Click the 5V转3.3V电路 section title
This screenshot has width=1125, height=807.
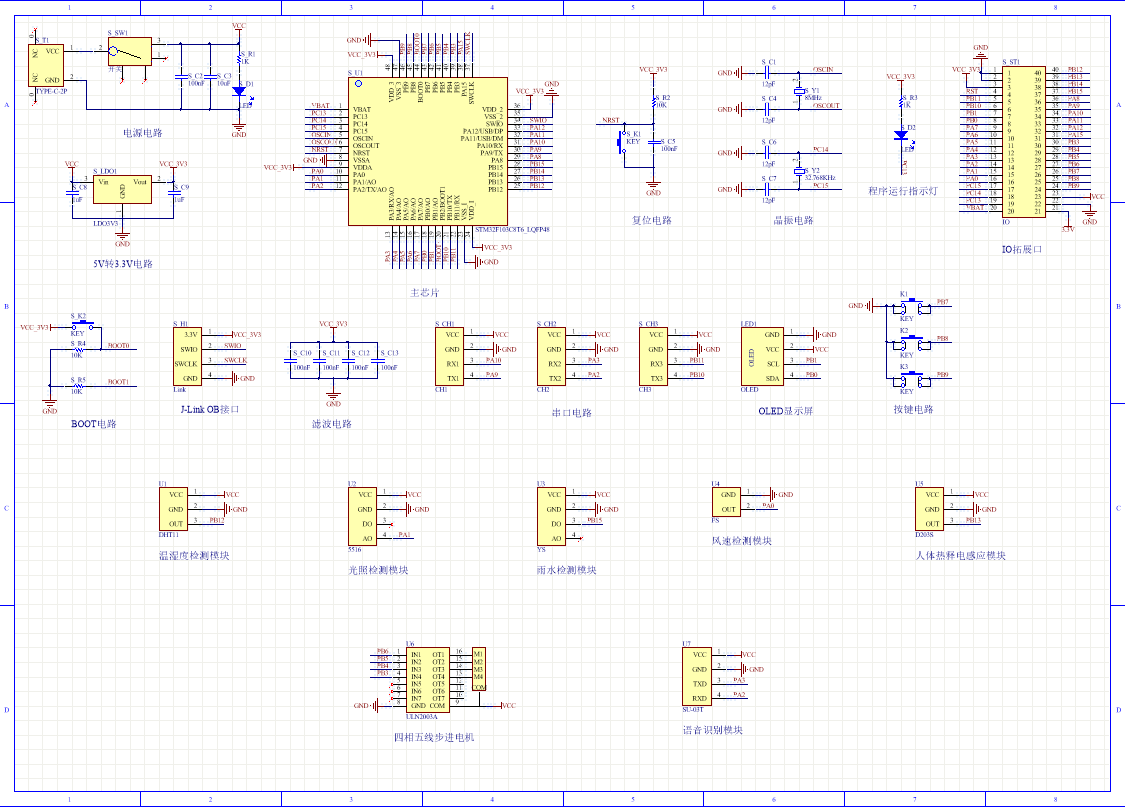tap(123, 264)
